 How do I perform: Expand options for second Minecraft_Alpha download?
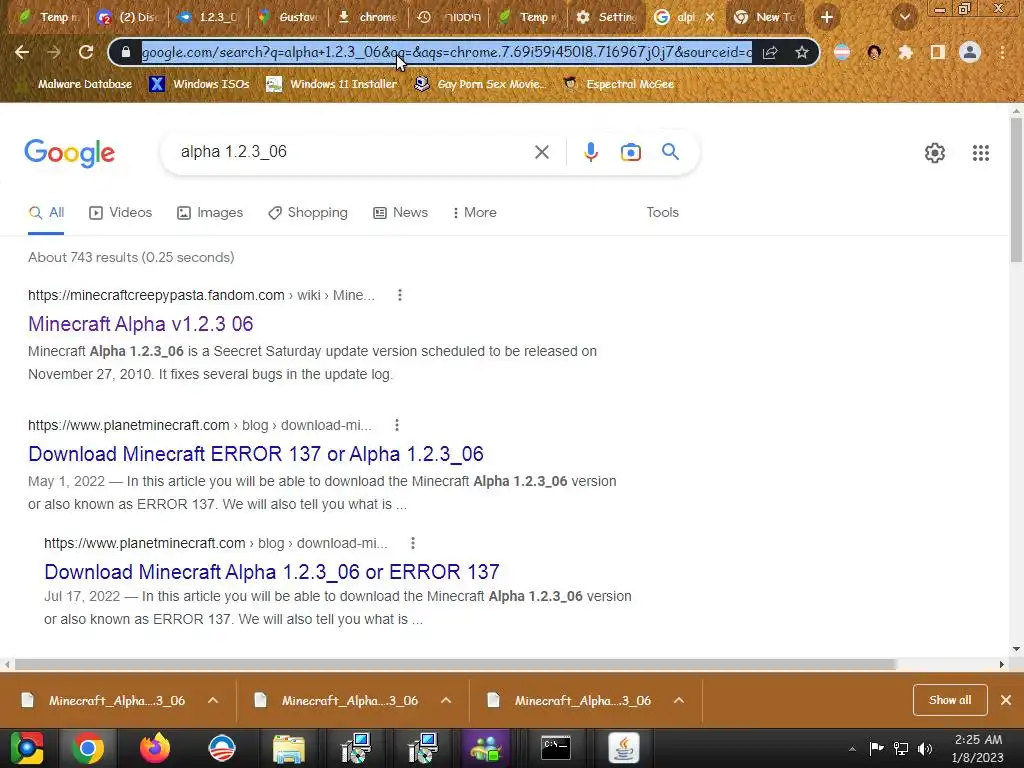click(x=446, y=700)
